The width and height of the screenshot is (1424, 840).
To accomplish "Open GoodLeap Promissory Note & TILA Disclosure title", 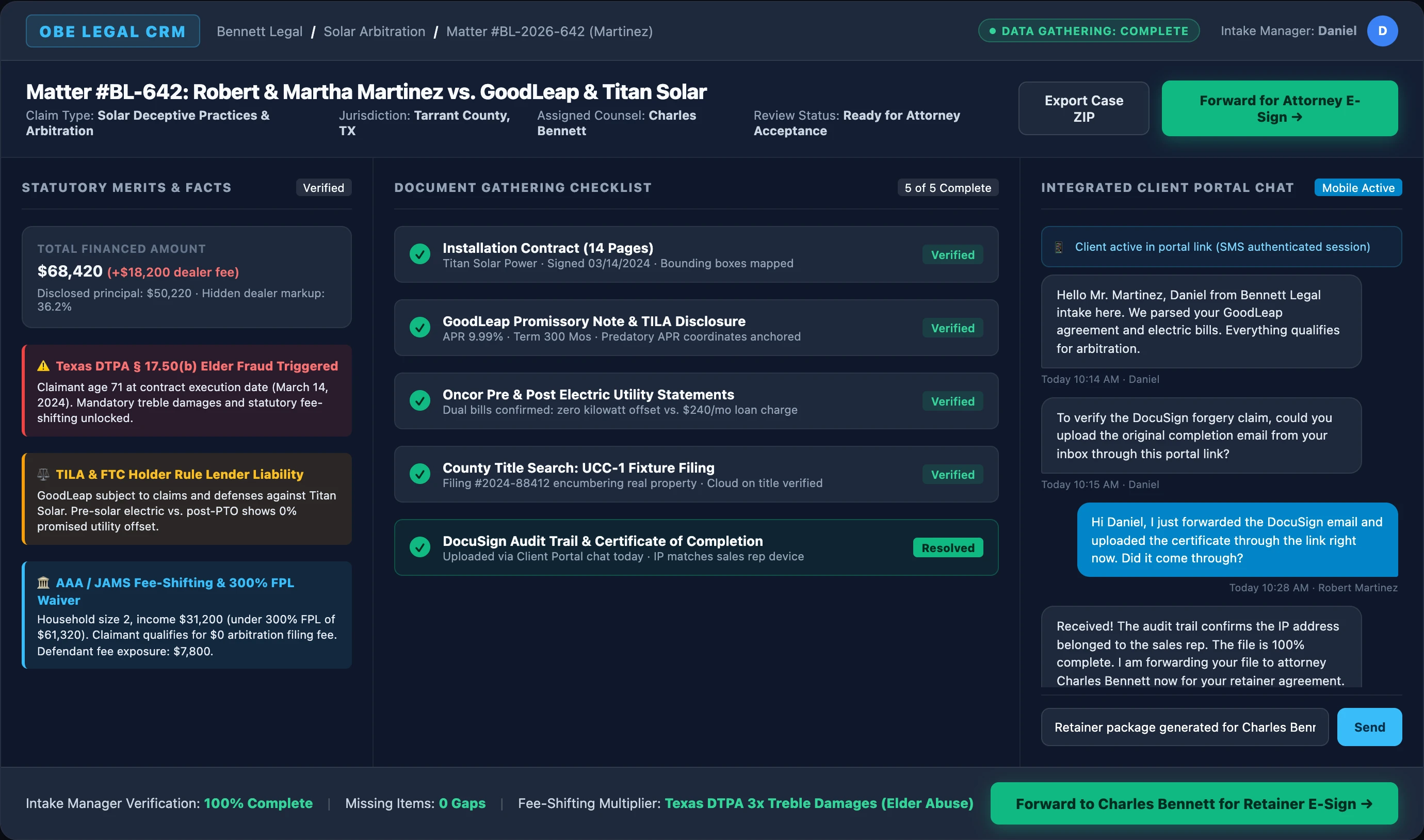I will 594,321.
